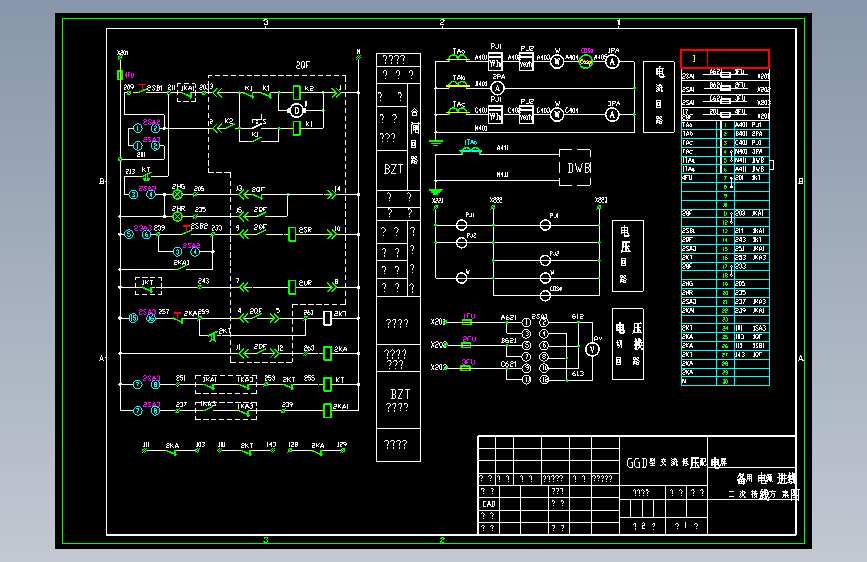Click zone marker 1 on the top border
This screenshot has height=562, width=867.
(x=618, y=23)
